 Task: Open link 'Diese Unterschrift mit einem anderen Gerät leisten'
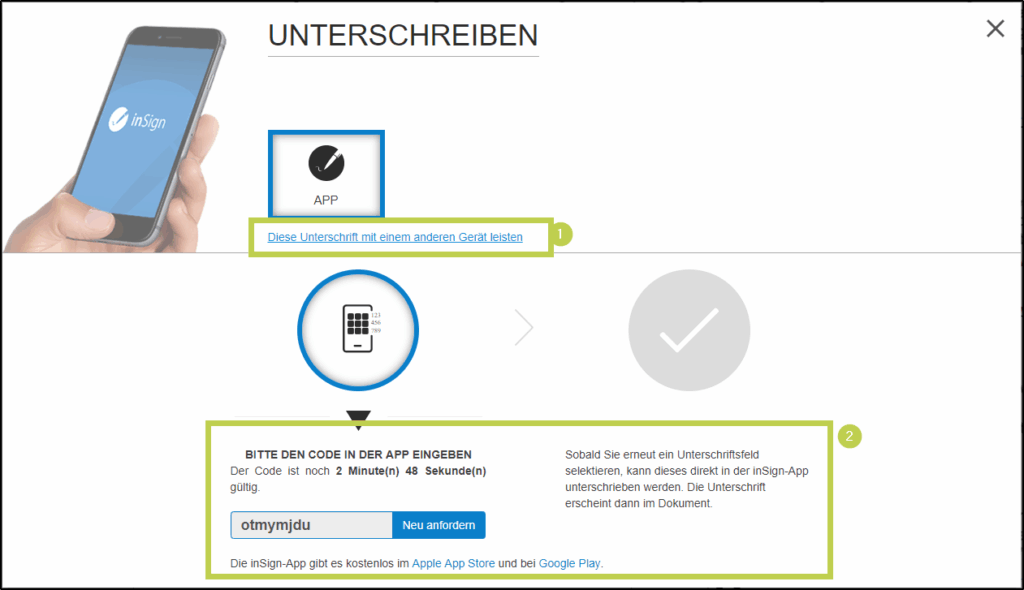(x=395, y=237)
